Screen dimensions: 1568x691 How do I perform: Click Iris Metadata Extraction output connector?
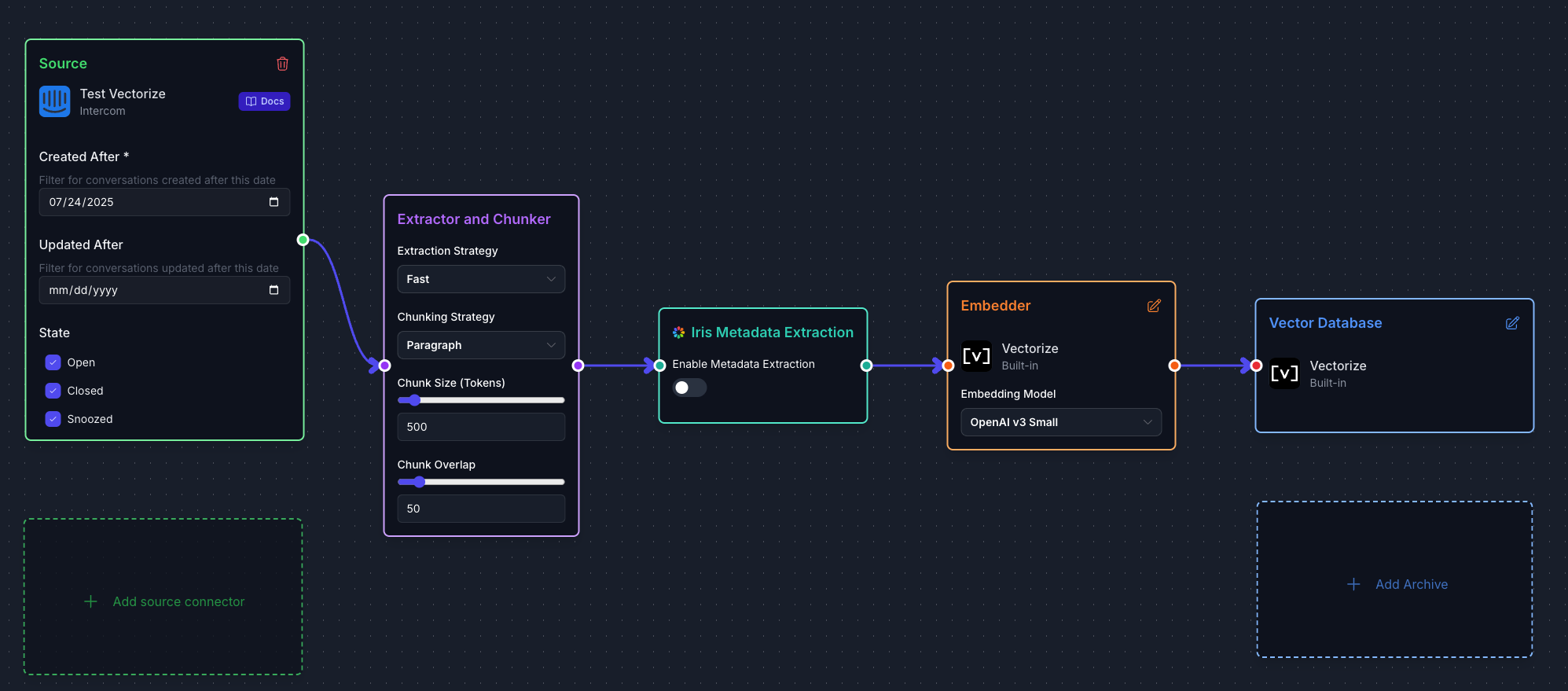(x=866, y=366)
